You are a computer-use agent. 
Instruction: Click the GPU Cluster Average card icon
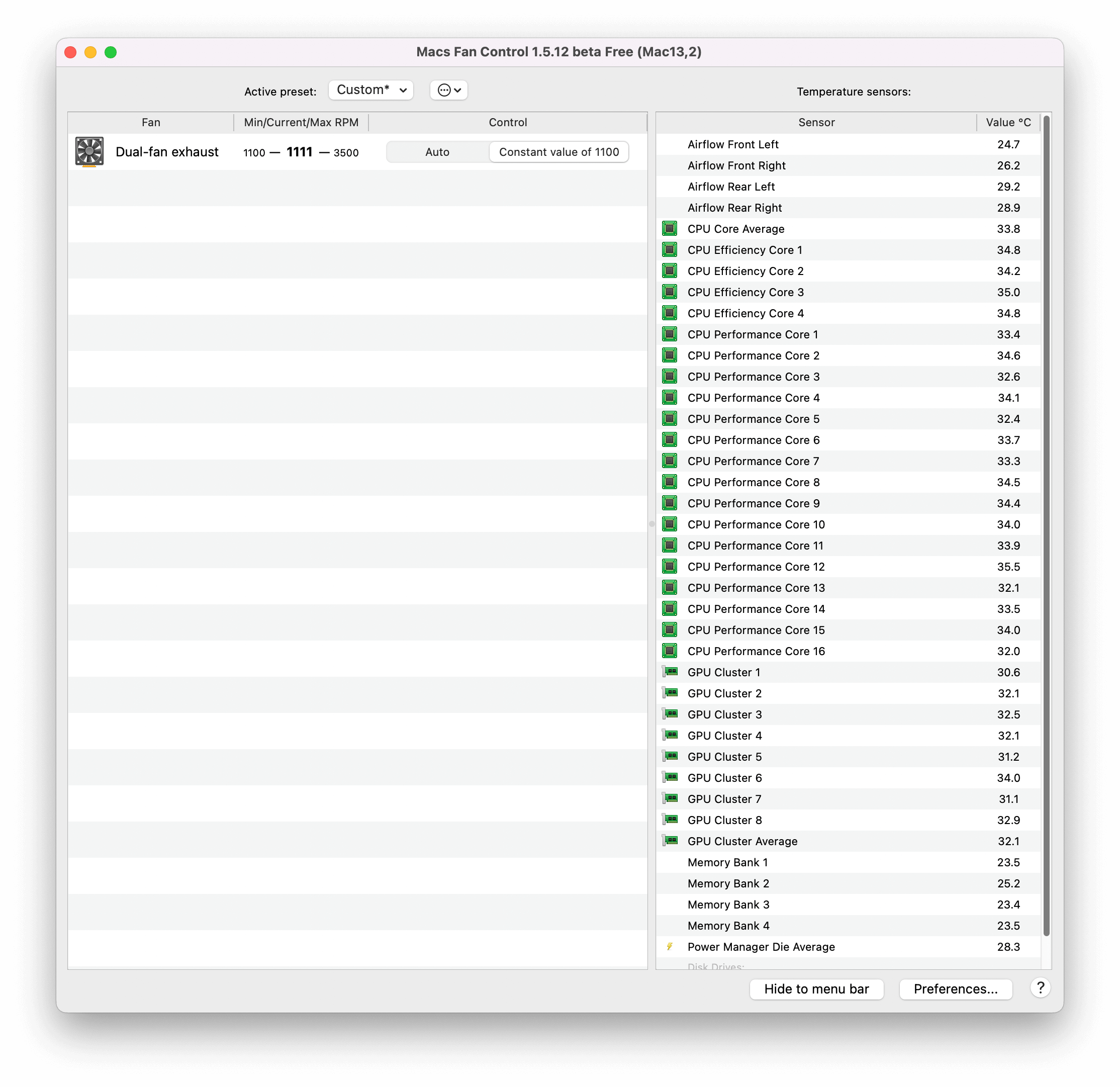click(670, 841)
